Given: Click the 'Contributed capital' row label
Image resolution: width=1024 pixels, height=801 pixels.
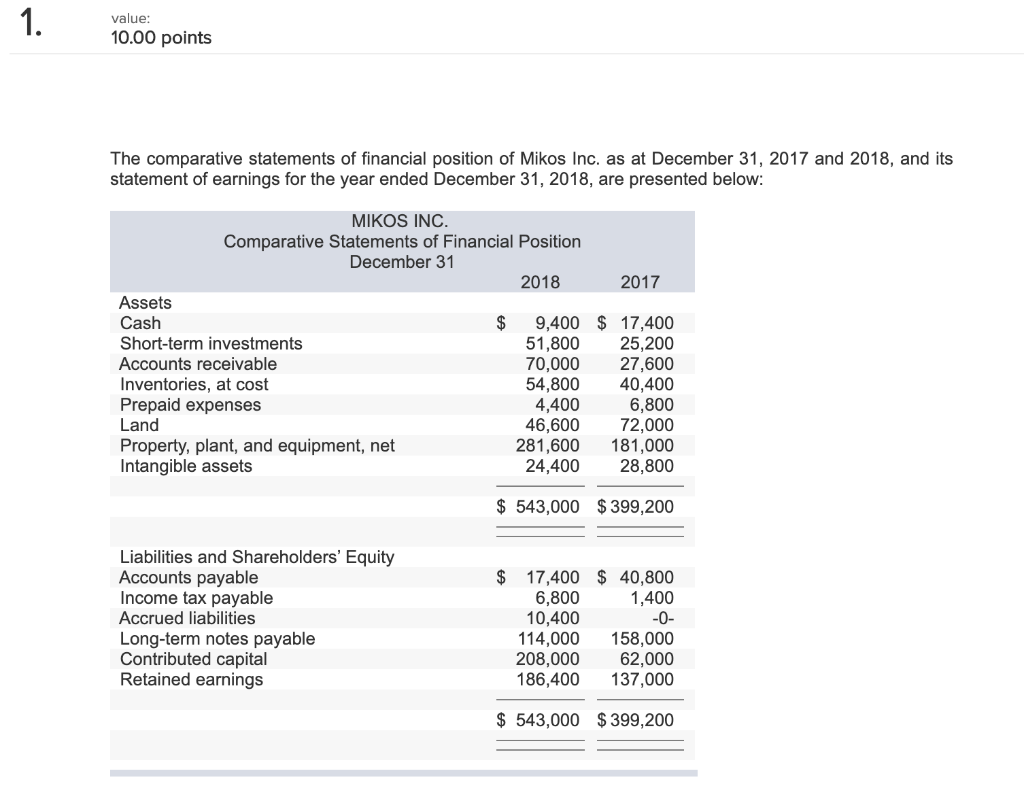Looking at the screenshot, I should point(193,659).
